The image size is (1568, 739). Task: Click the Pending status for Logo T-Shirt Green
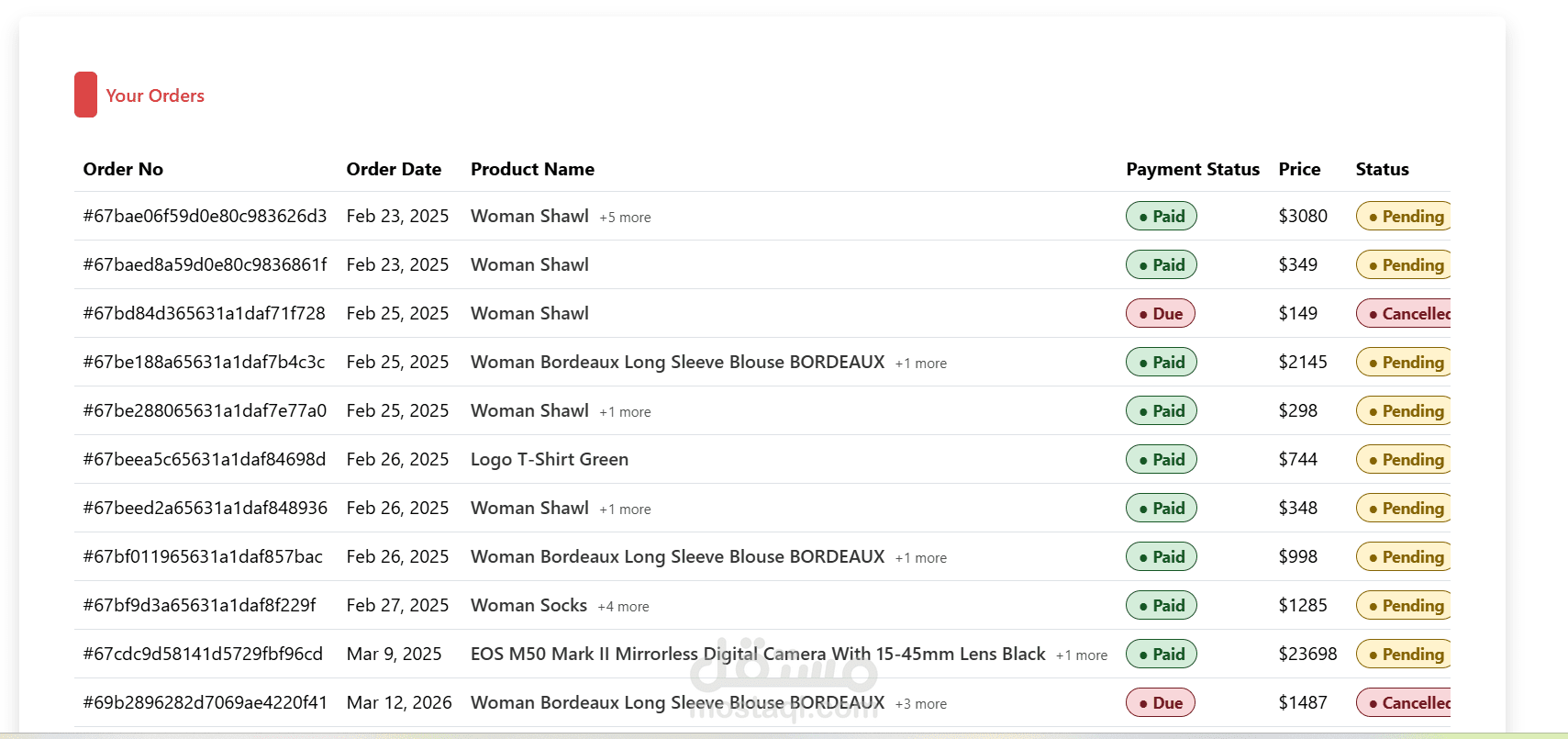[x=1404, y=459]
